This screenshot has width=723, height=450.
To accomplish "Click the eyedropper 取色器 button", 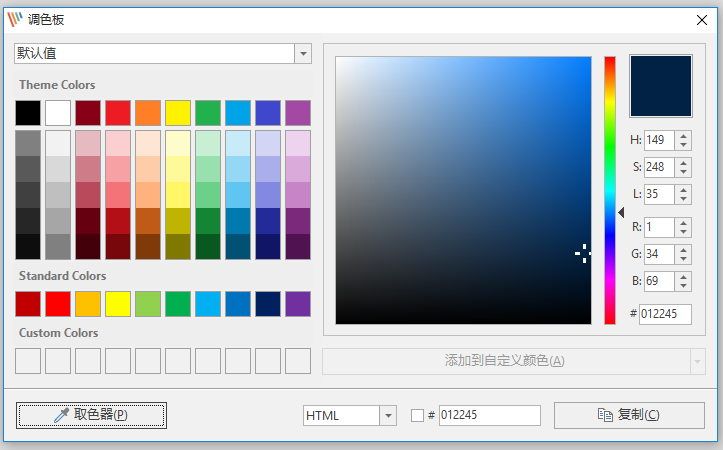I will point(91,415).
